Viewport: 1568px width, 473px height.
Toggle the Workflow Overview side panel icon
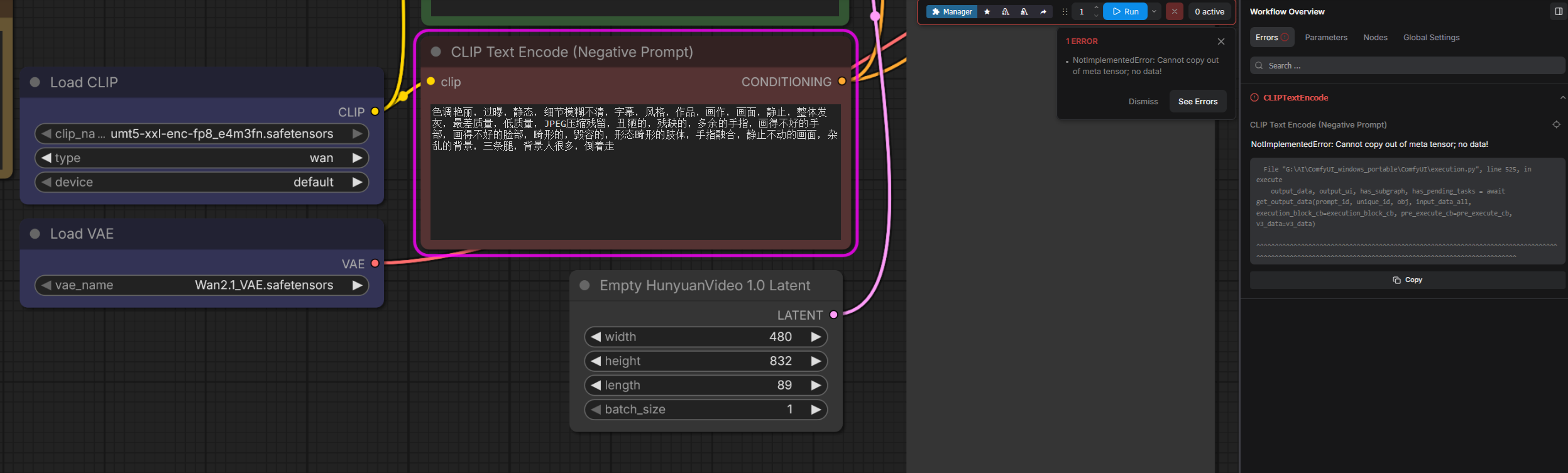pyautogui.click(x=1559, y=11)
